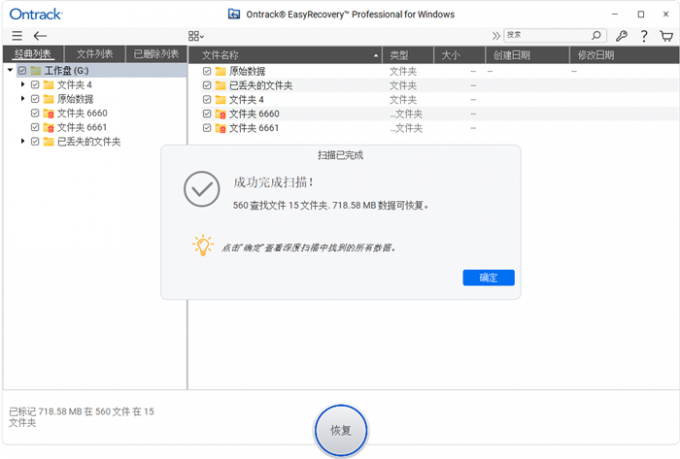Image resolution: width=680 pixels, height=459 pixels.
Task: Sort by 创建日期 column header
Action: click(527, 55)
